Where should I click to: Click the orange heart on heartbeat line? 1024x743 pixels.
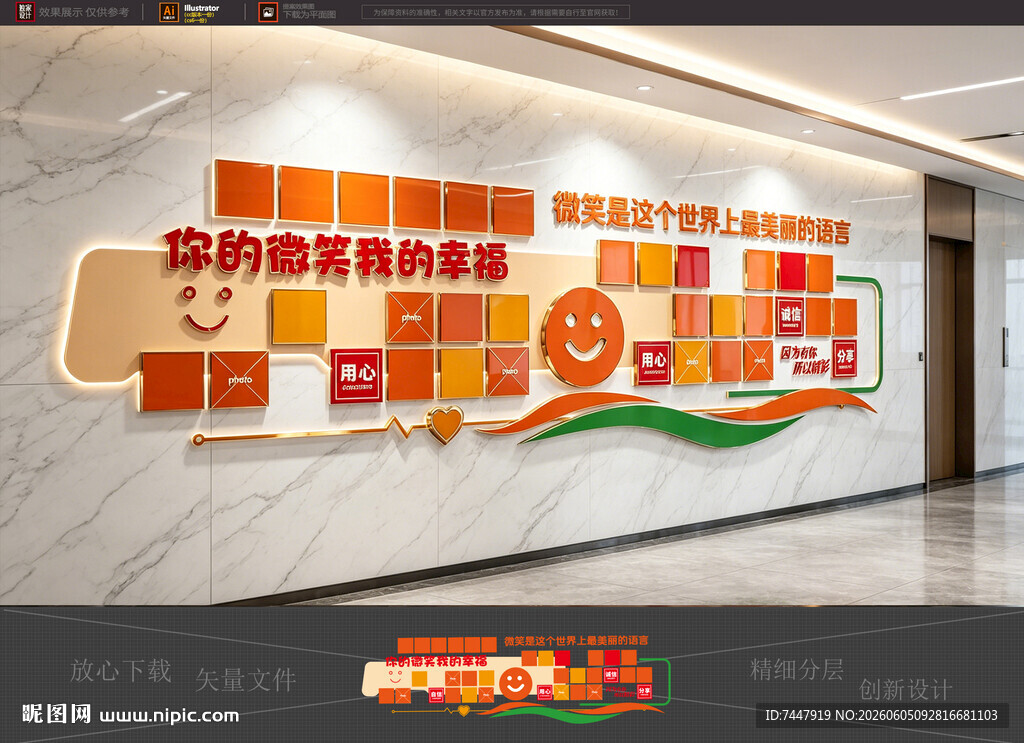click(x=445, y=423)
